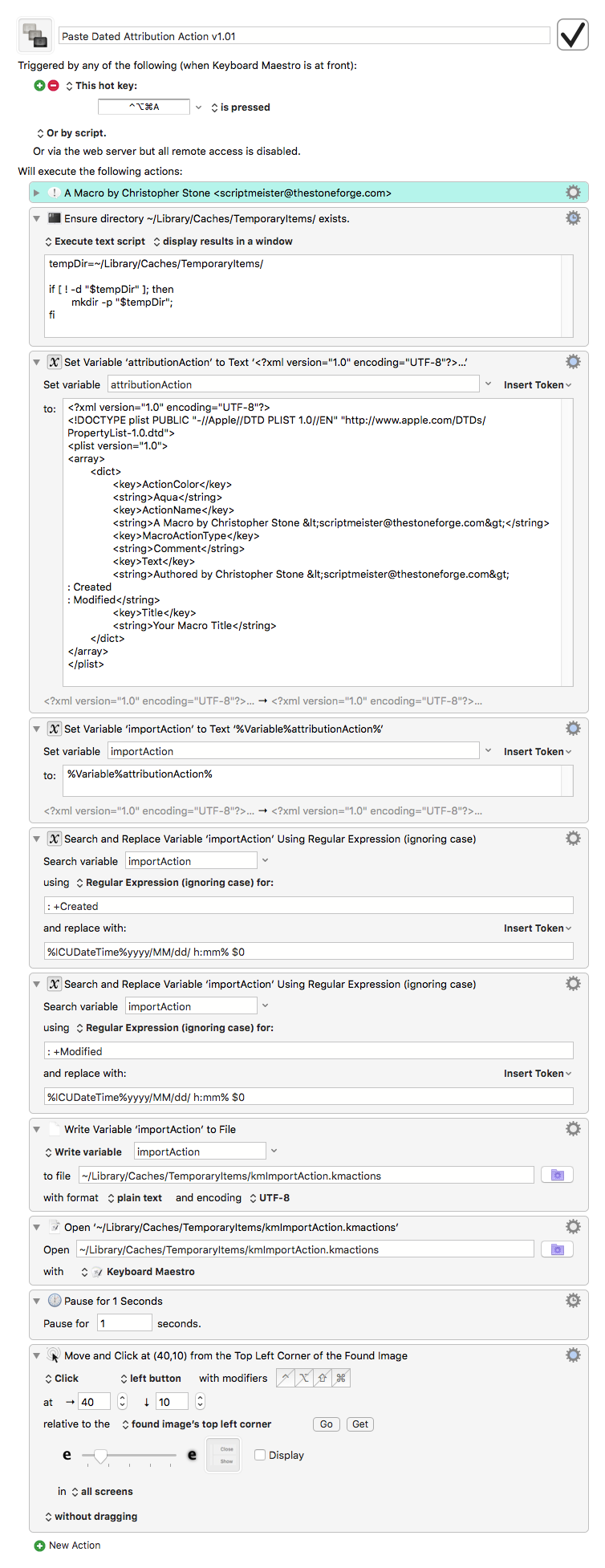This screenshot has height=1568, width=605.
Task: Open gear menu of Write Variable to File action
Action: tap(573, 1129)
